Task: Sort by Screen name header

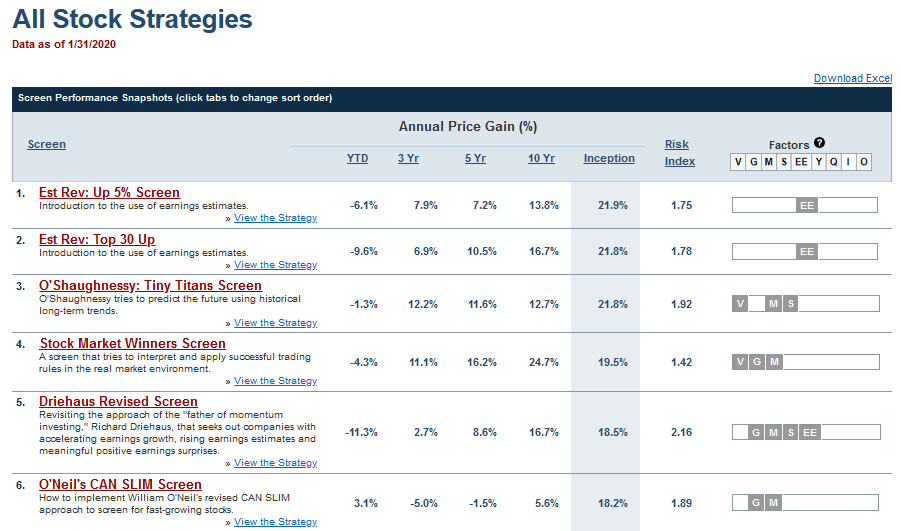Action: [47, 144]
